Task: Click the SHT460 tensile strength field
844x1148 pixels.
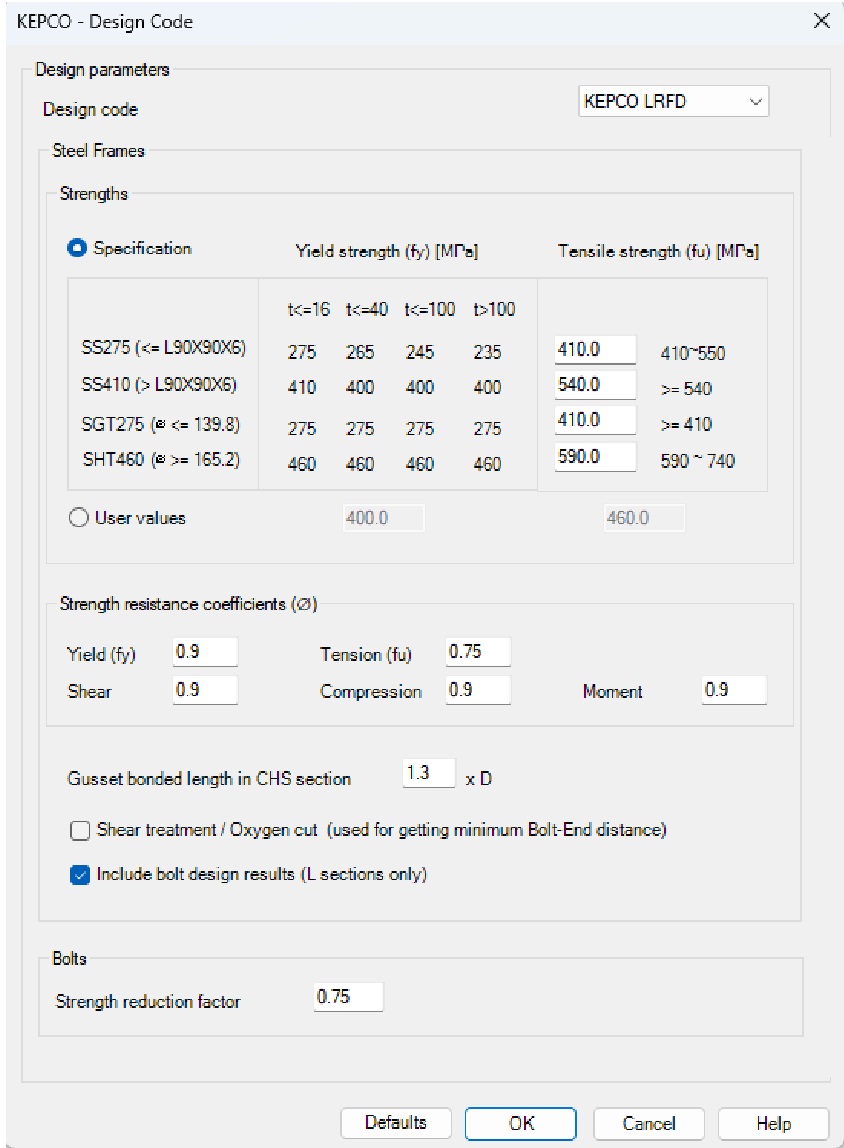Action: pyautogui.click(x=595, y=457)
